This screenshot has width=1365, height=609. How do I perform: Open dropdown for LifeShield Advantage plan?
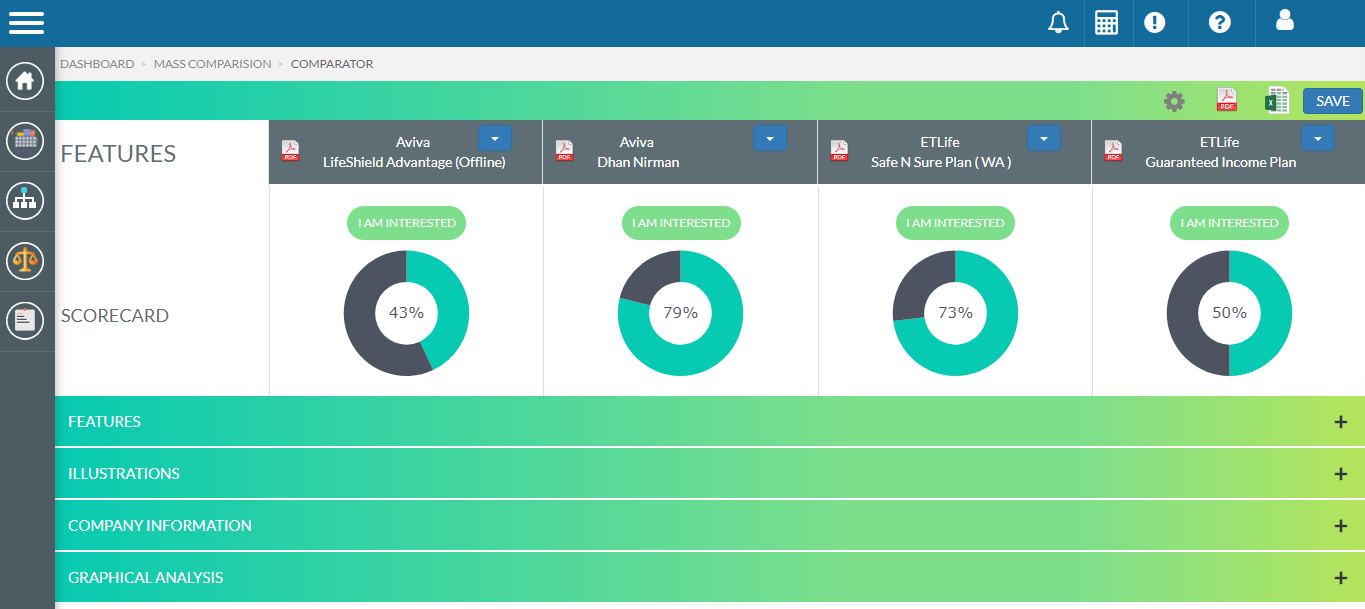pos(495,139)
